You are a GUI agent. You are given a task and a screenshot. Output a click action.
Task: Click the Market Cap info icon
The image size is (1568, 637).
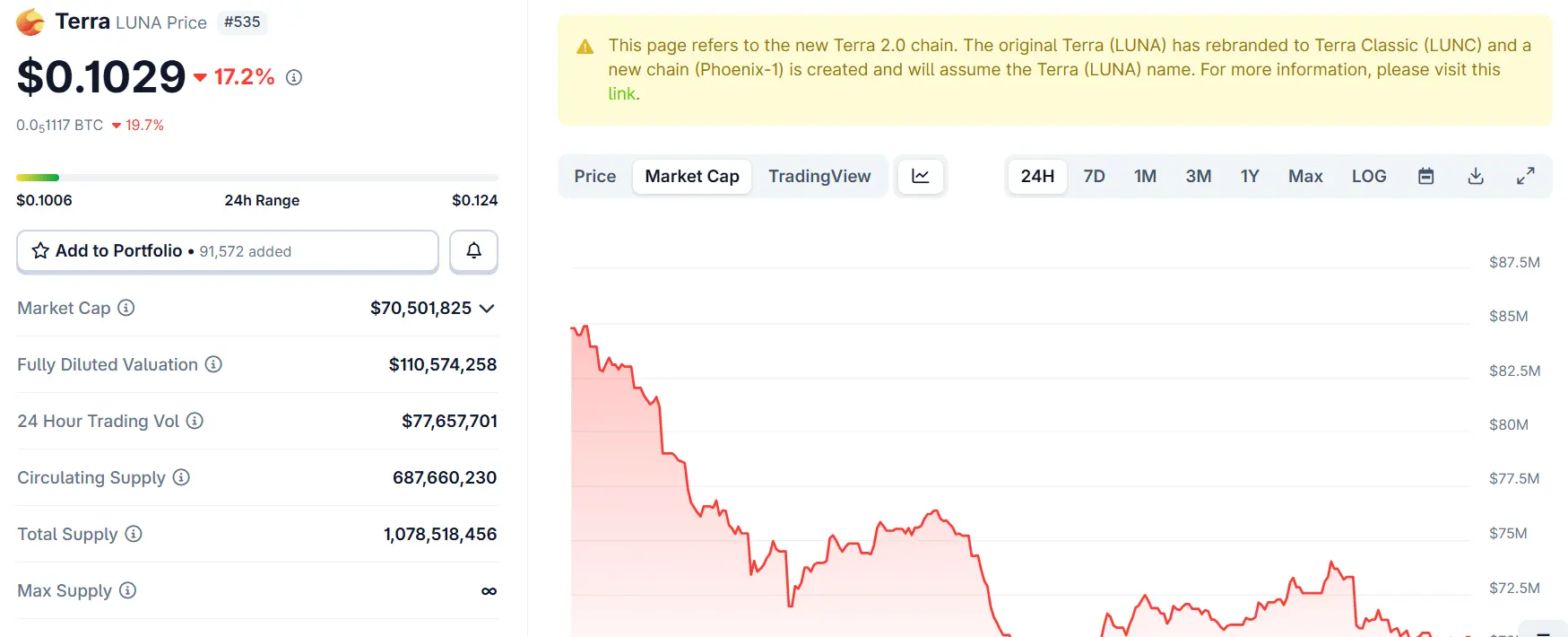tap(126, 308)
